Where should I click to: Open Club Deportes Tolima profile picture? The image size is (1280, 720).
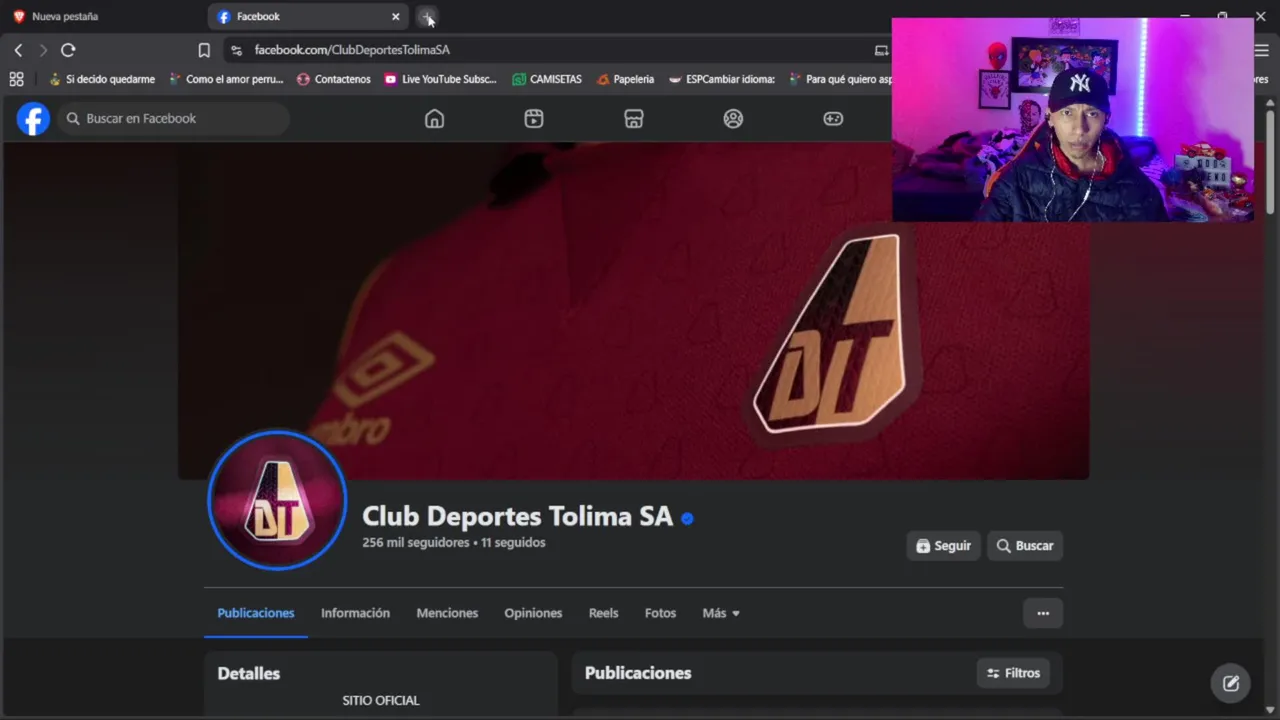pos(277,500)
